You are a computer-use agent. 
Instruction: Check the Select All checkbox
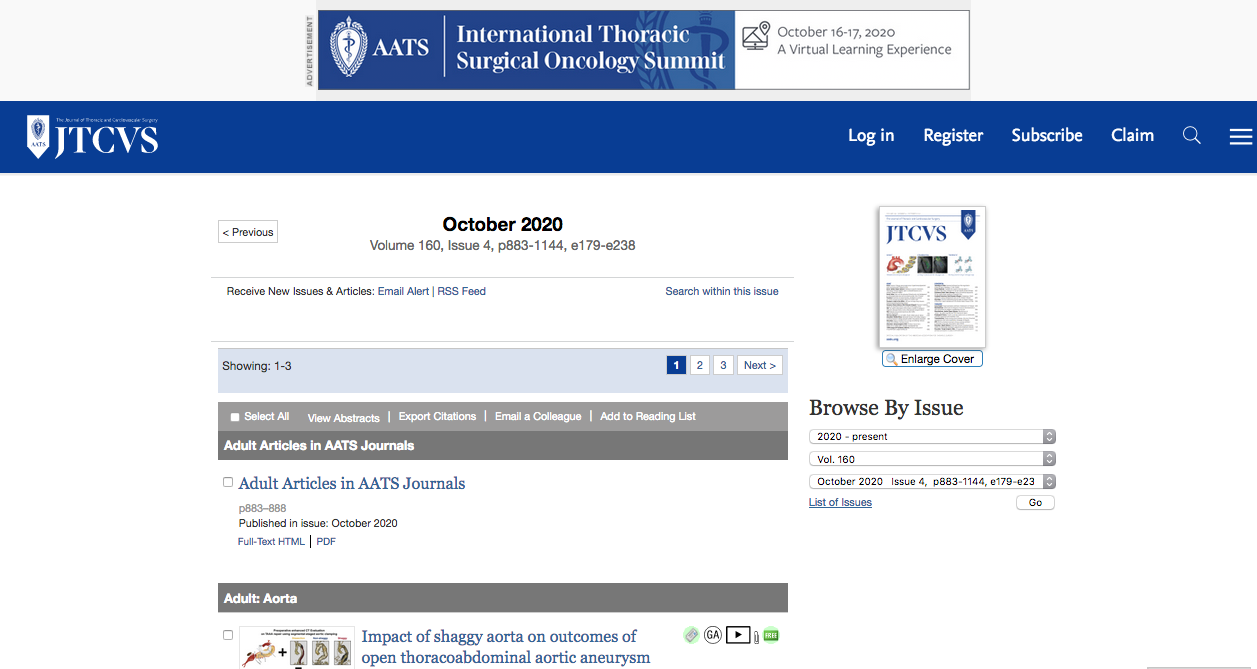point(235,417)
